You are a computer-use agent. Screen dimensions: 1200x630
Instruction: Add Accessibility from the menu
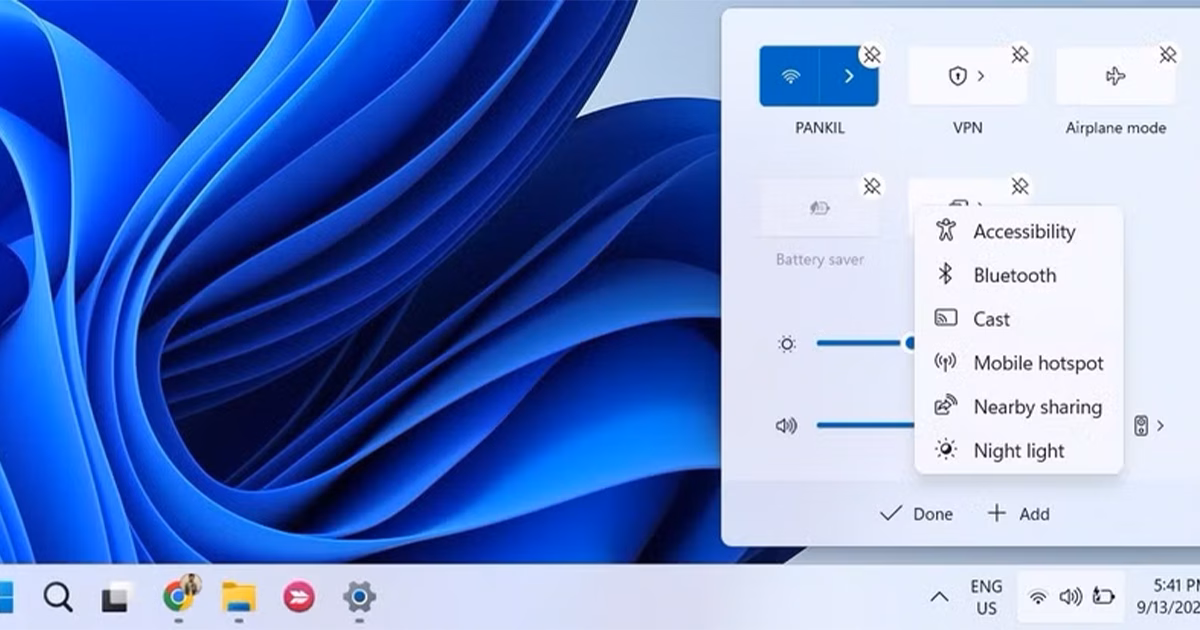pos(1019,231)
